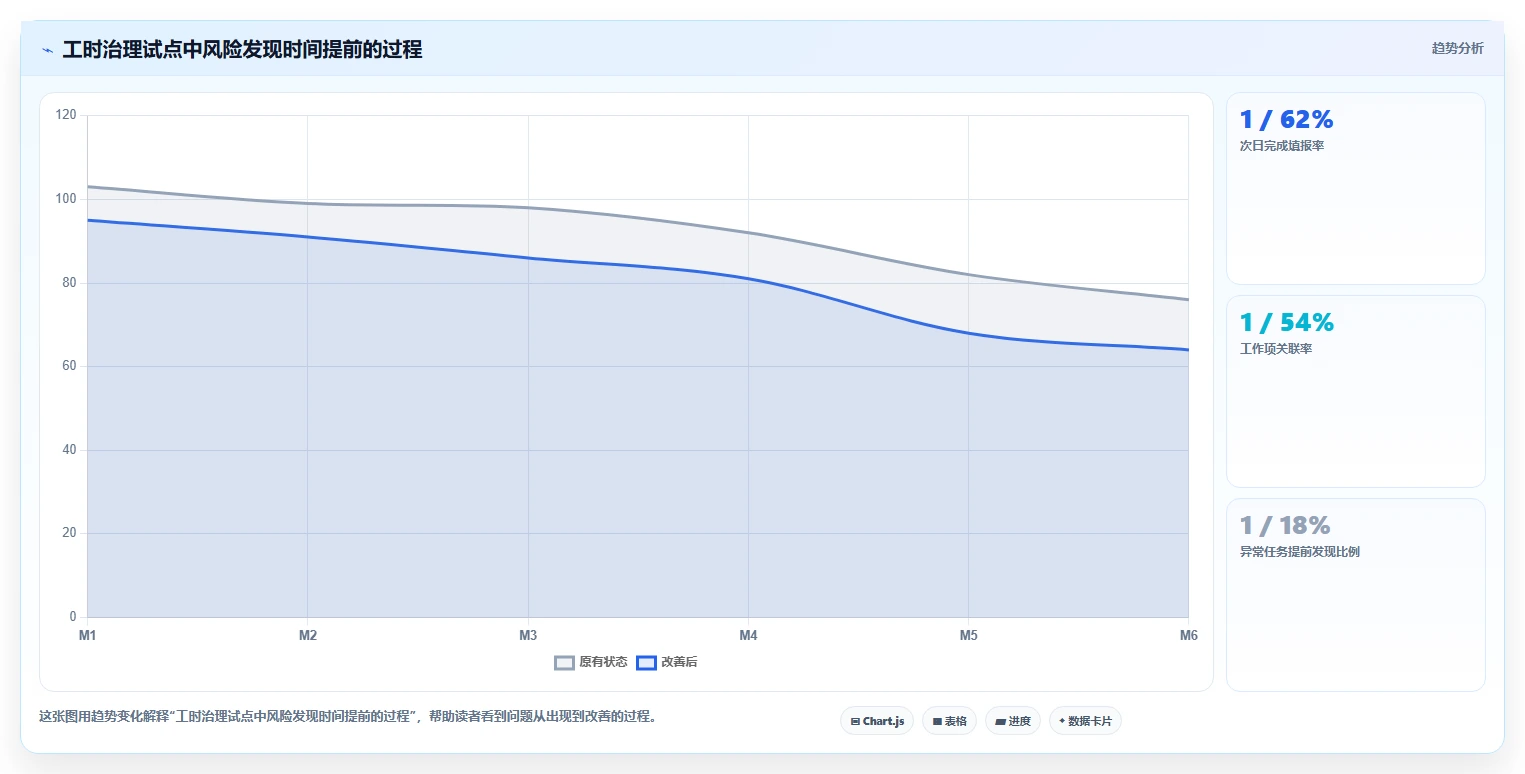Viewport: 1525px width, 774px height.
Task: Toggle the 改善后 legend swatch
Action: (x=646, y=662)
